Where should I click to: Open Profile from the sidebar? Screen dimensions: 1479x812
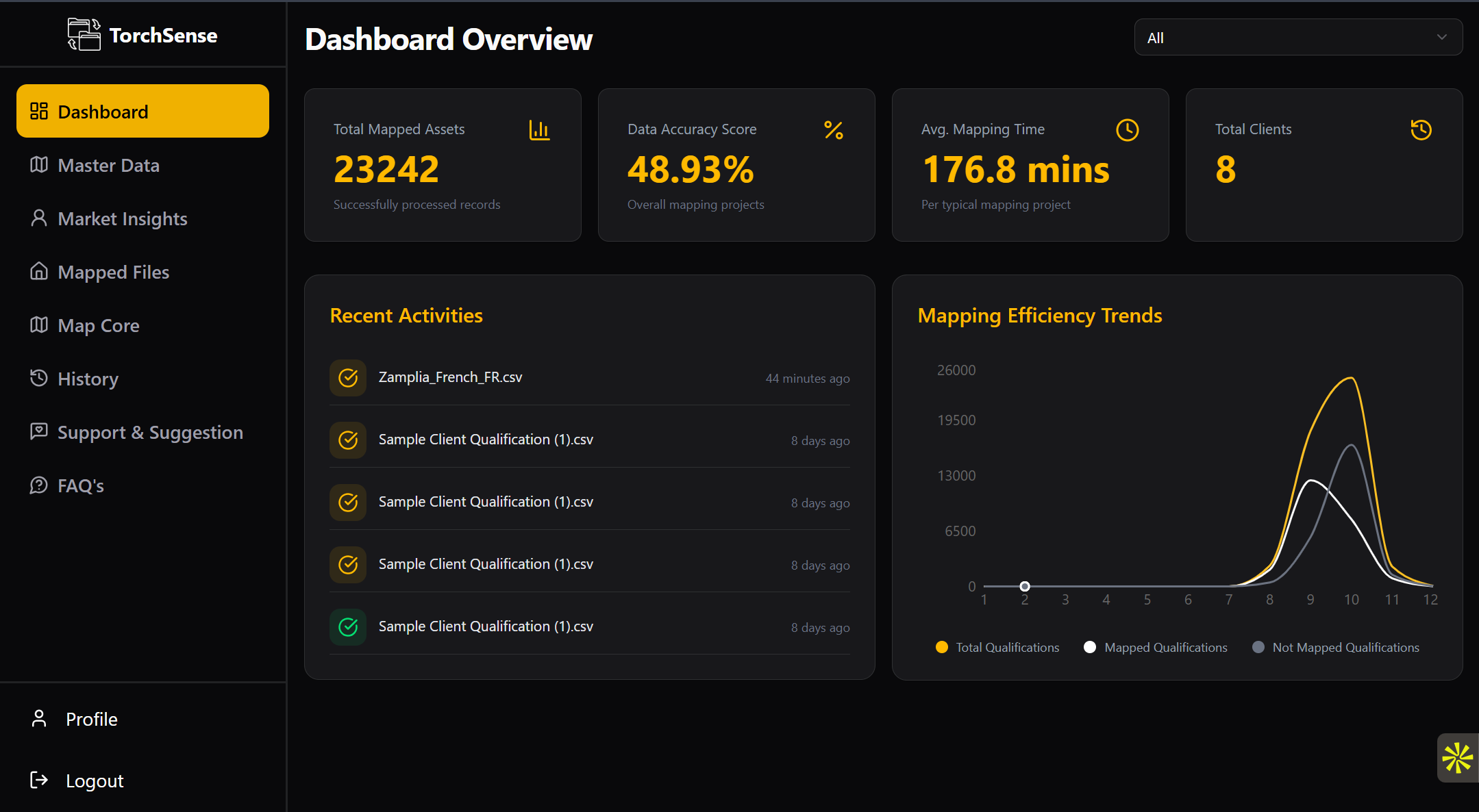pyautogui.click(x=91, y=719)
